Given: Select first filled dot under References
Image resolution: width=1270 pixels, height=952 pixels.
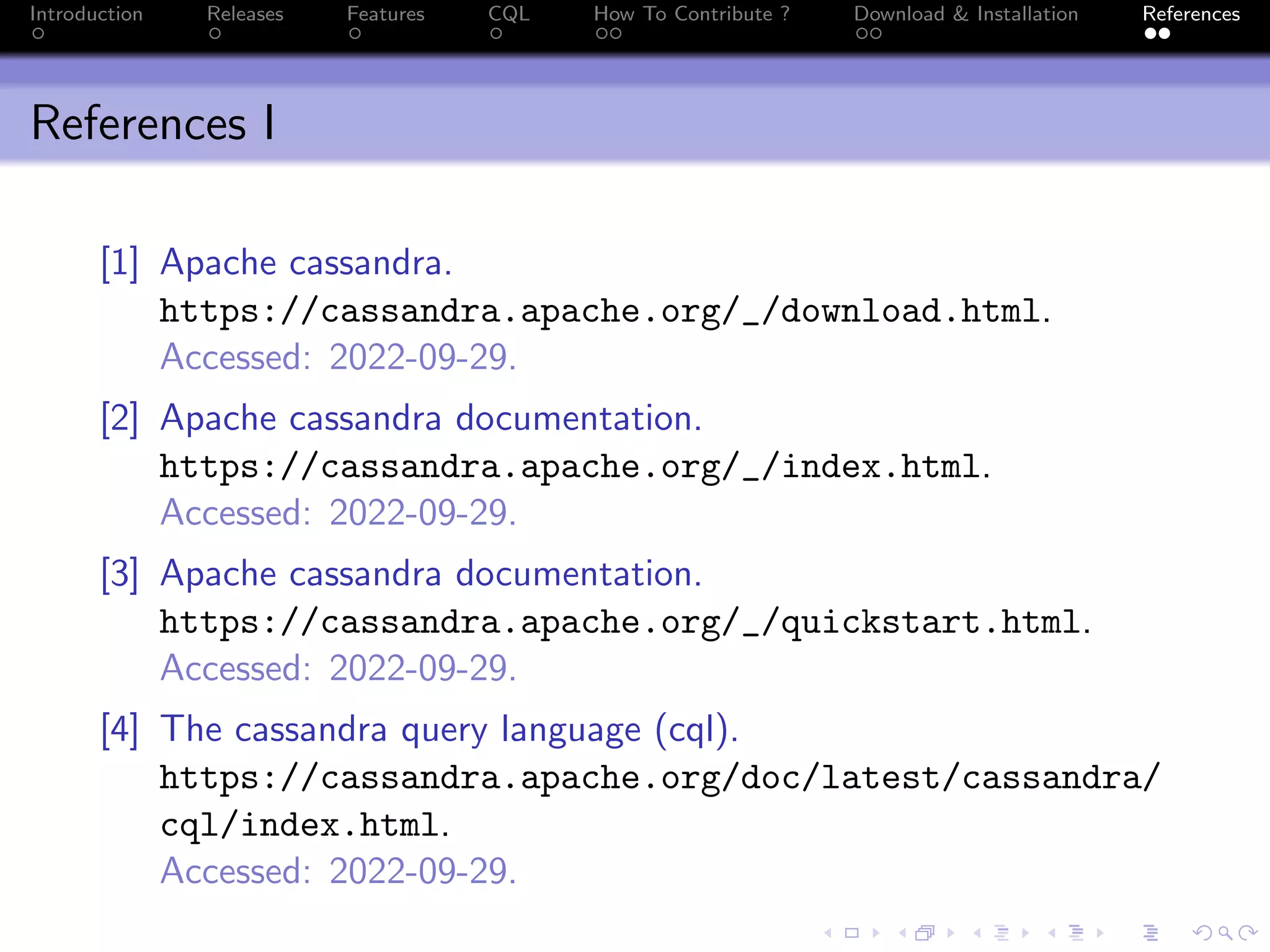Looking at the screenshot, I should click(x=1151, y=33).
